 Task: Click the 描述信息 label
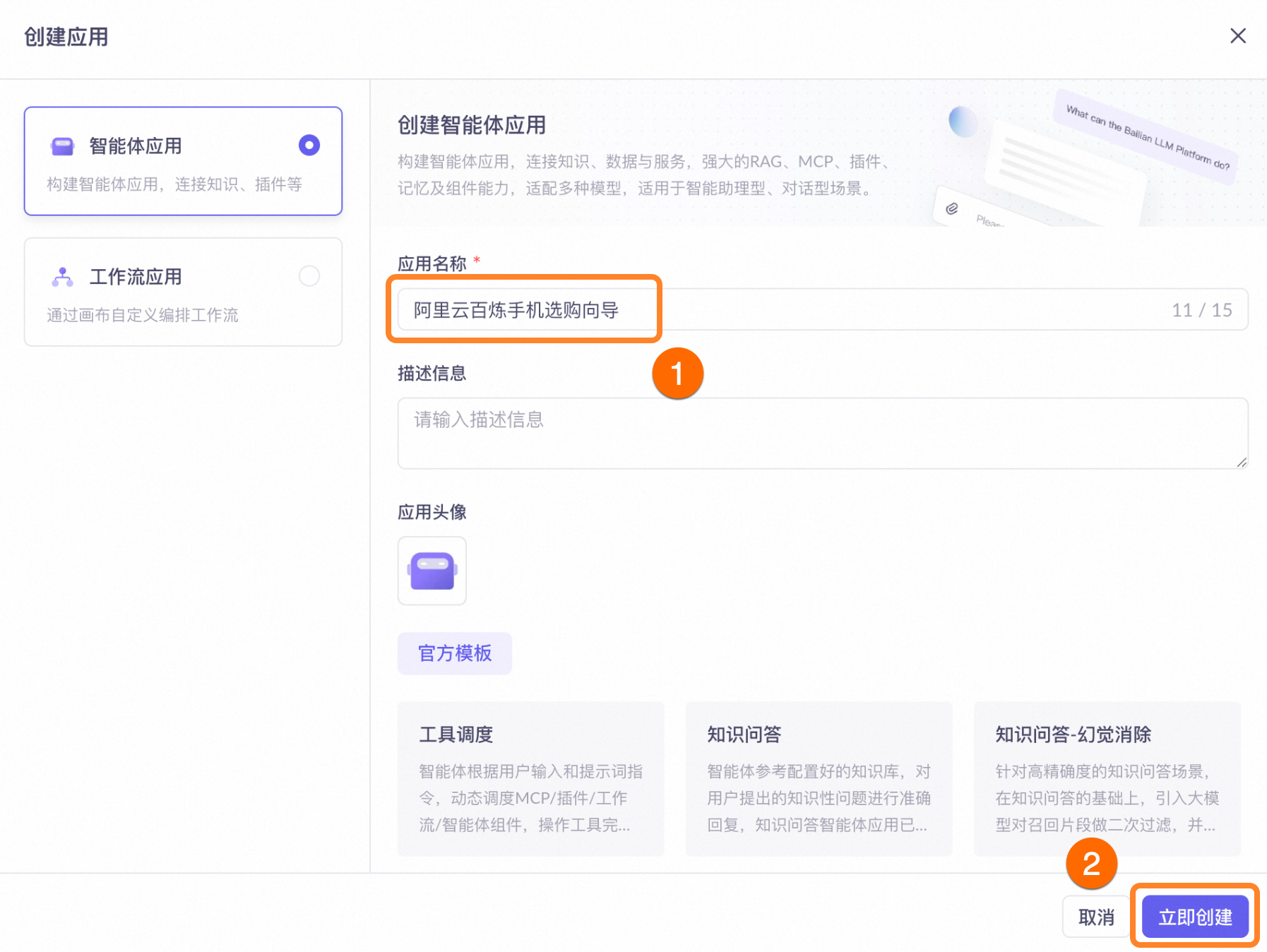(432, 373)
